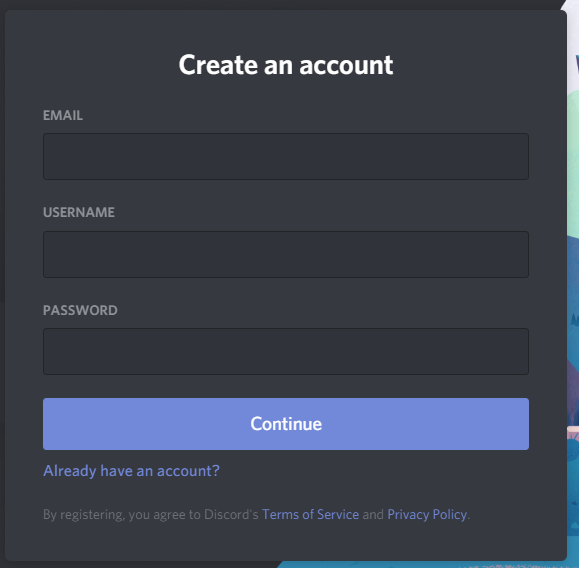
Task: Click the Continue button
Action: point(286,424)
